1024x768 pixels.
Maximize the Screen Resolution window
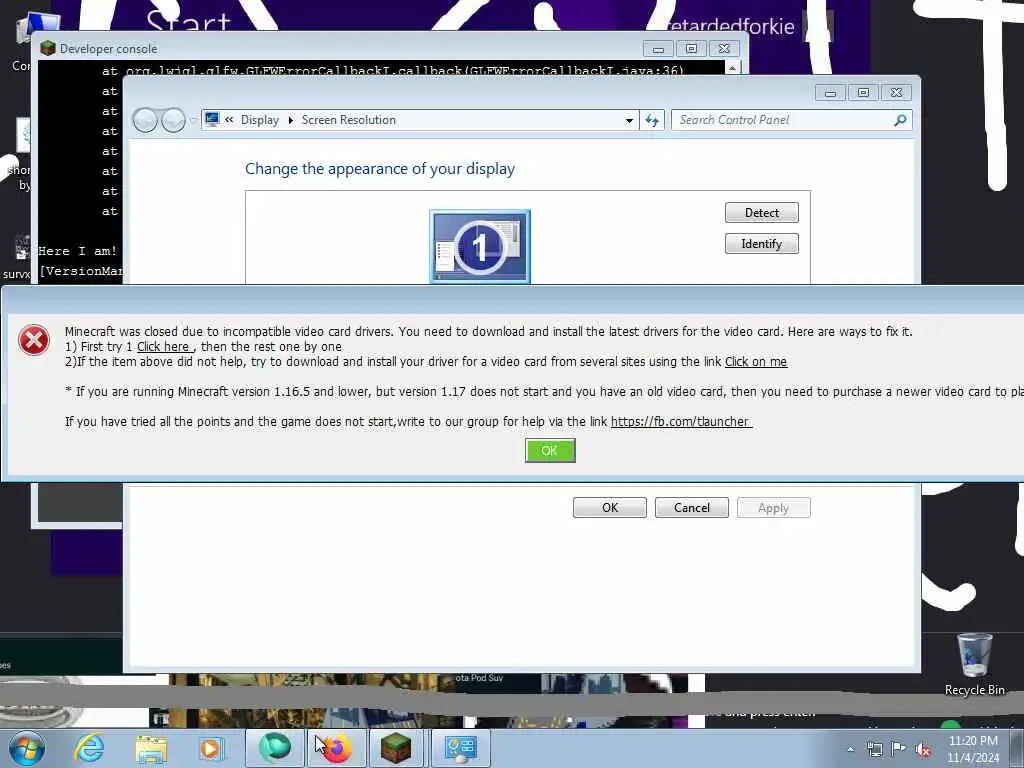pos(863,93)
